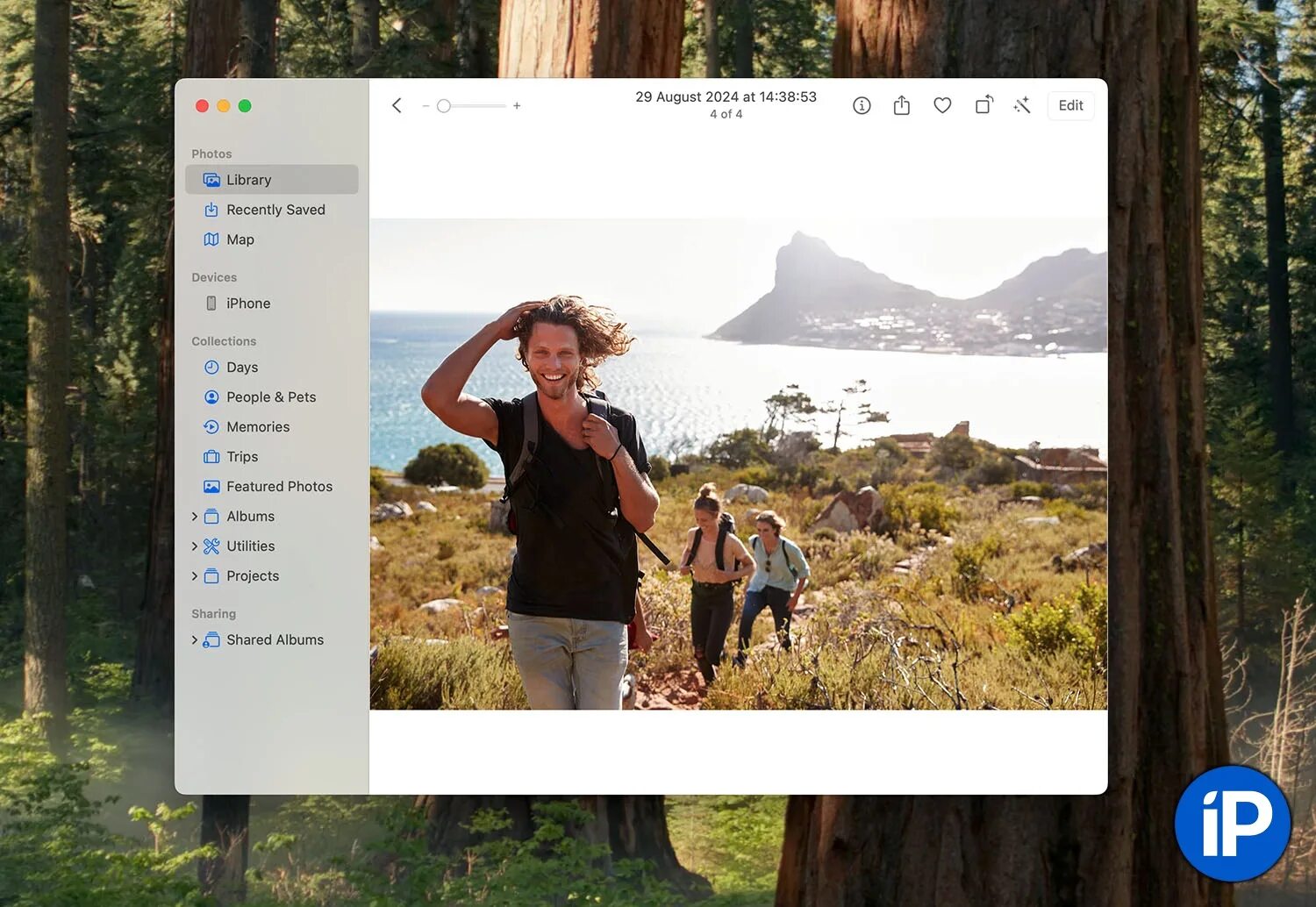The width and height of the screenshot is (1316, 907).
Task: Open People & Pets label
Action: pos(271,397)
